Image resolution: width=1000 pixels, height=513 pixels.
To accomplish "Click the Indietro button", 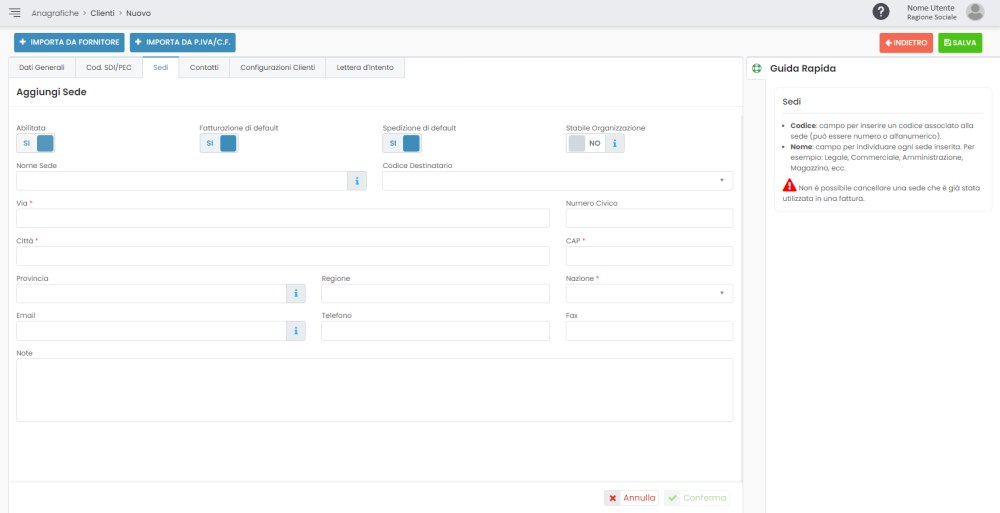I will click(x=906, y=43).
